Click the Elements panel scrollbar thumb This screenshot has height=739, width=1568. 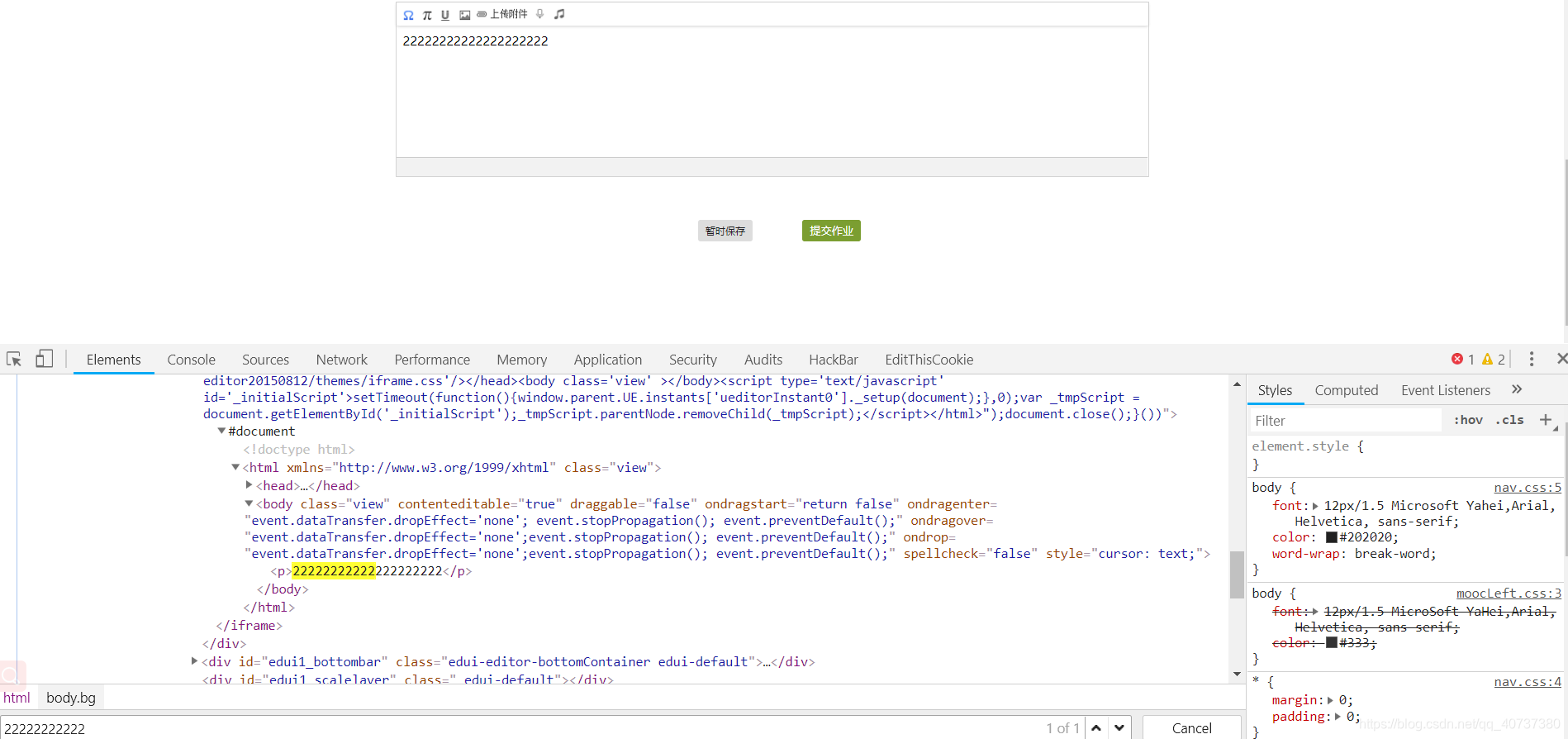coord(1237,575)
